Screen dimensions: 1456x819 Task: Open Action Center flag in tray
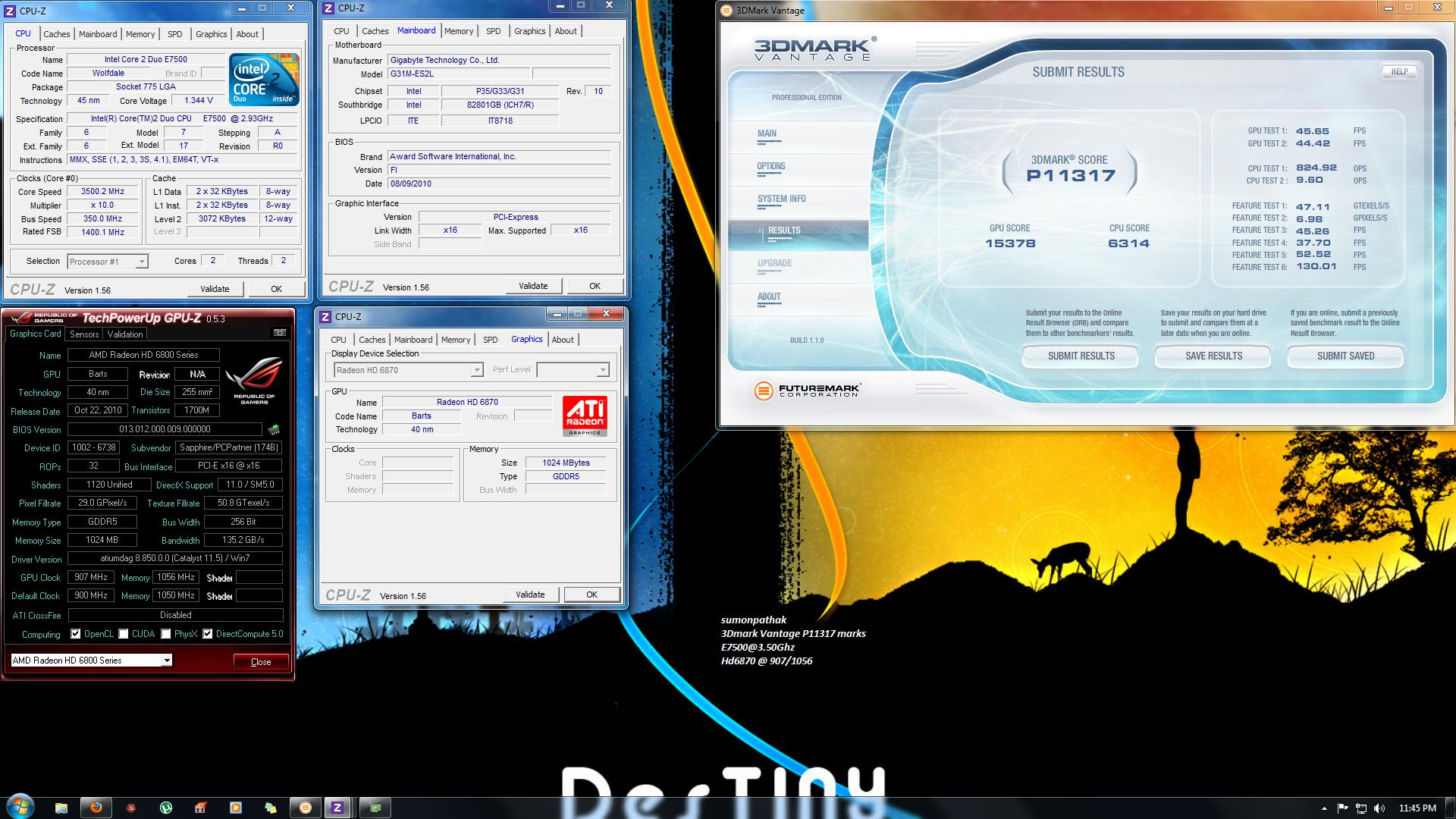pyautogui.click(x=1342, y=808)
